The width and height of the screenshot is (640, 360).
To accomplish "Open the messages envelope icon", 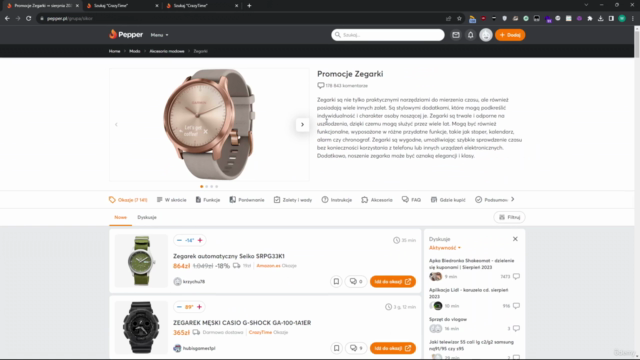I will pyautogui.click(x=456, y=35).
